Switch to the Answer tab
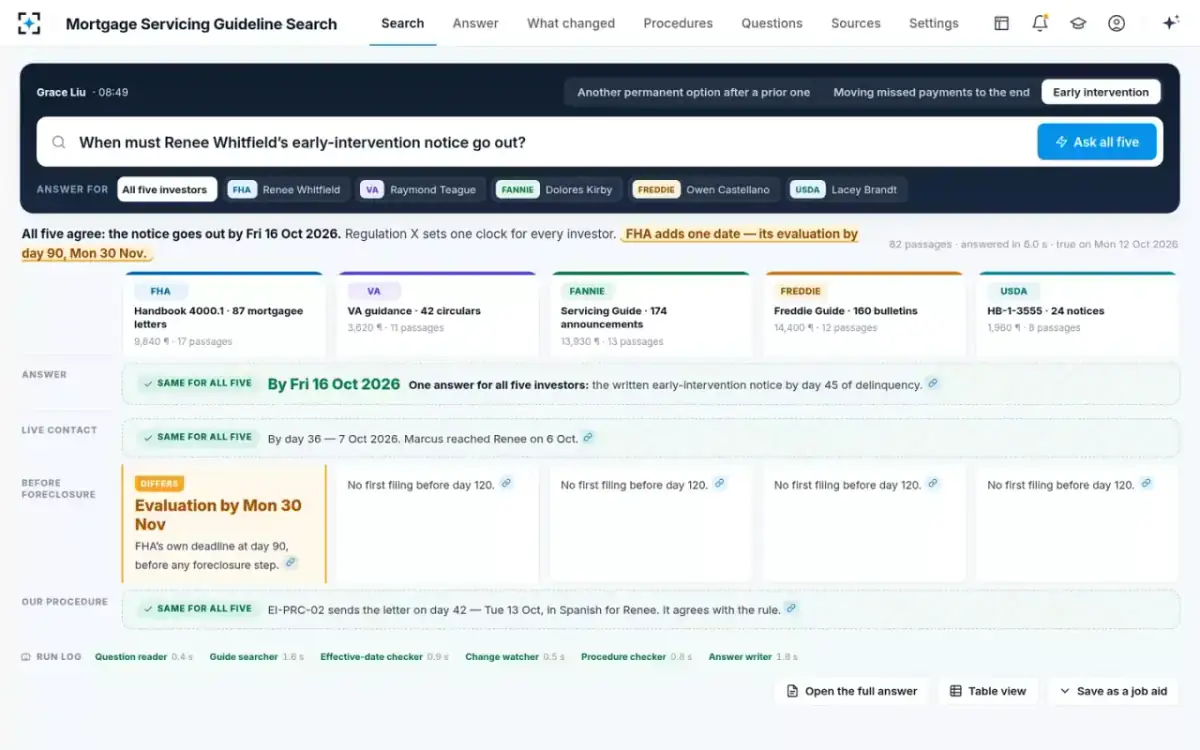The height and width of the screenshot is (750, 1200). click(475, 23)
